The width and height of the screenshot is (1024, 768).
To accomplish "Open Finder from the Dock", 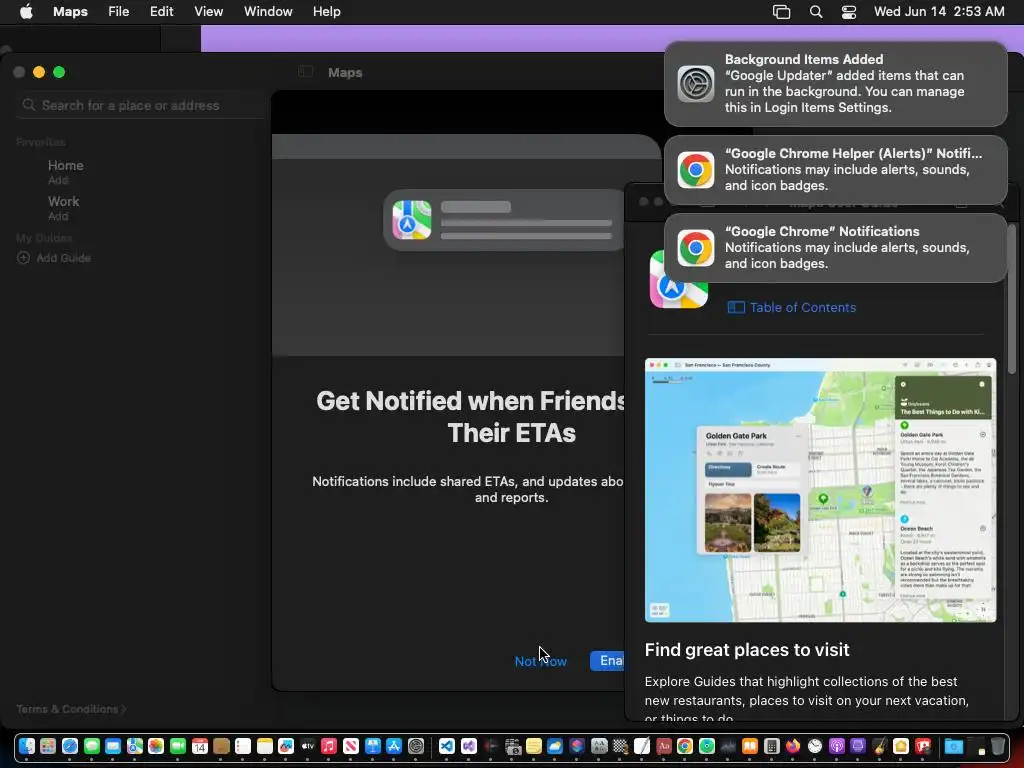I will [27, 746].
